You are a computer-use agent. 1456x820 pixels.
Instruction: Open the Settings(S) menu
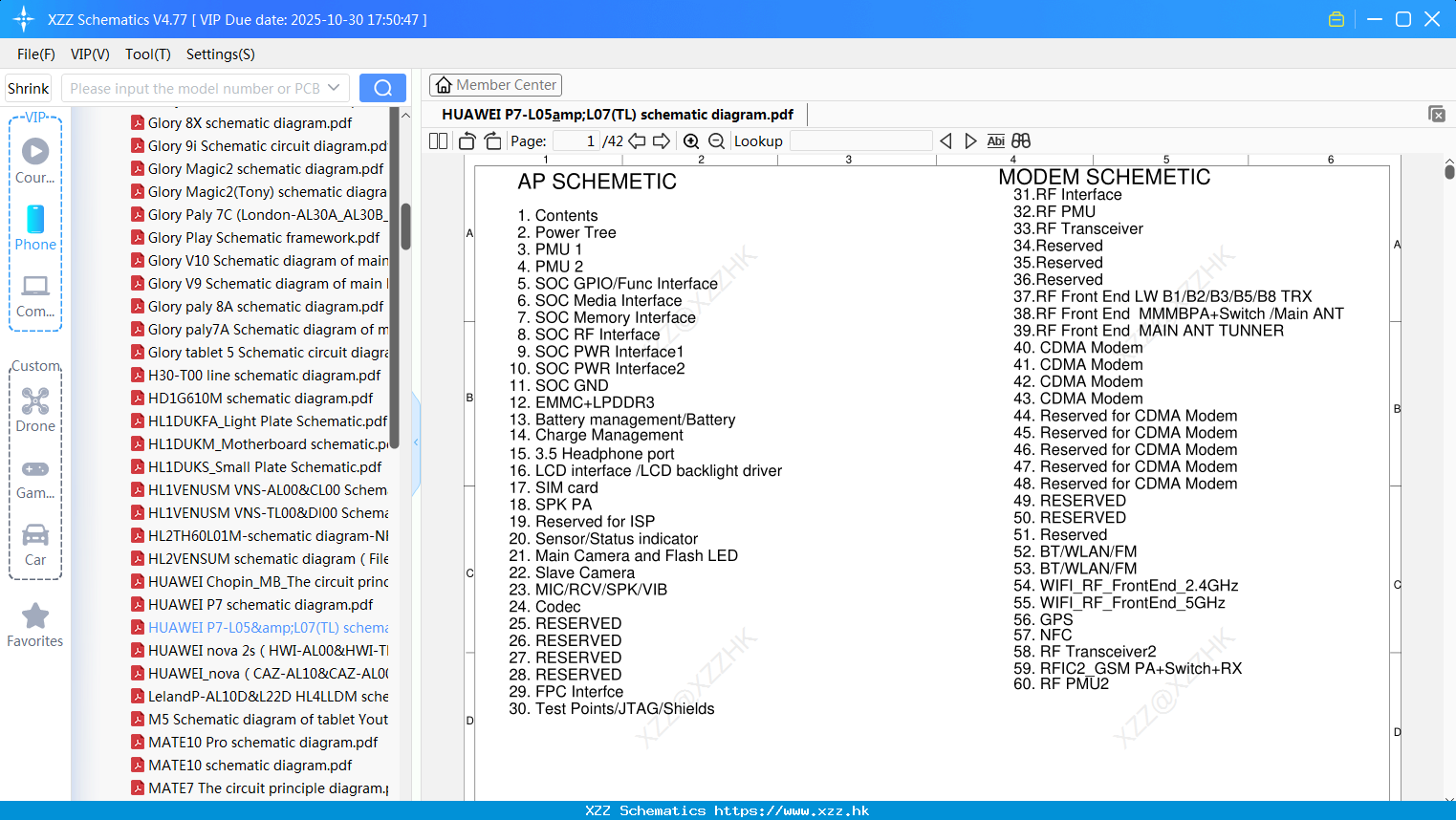tap(221, 54)
